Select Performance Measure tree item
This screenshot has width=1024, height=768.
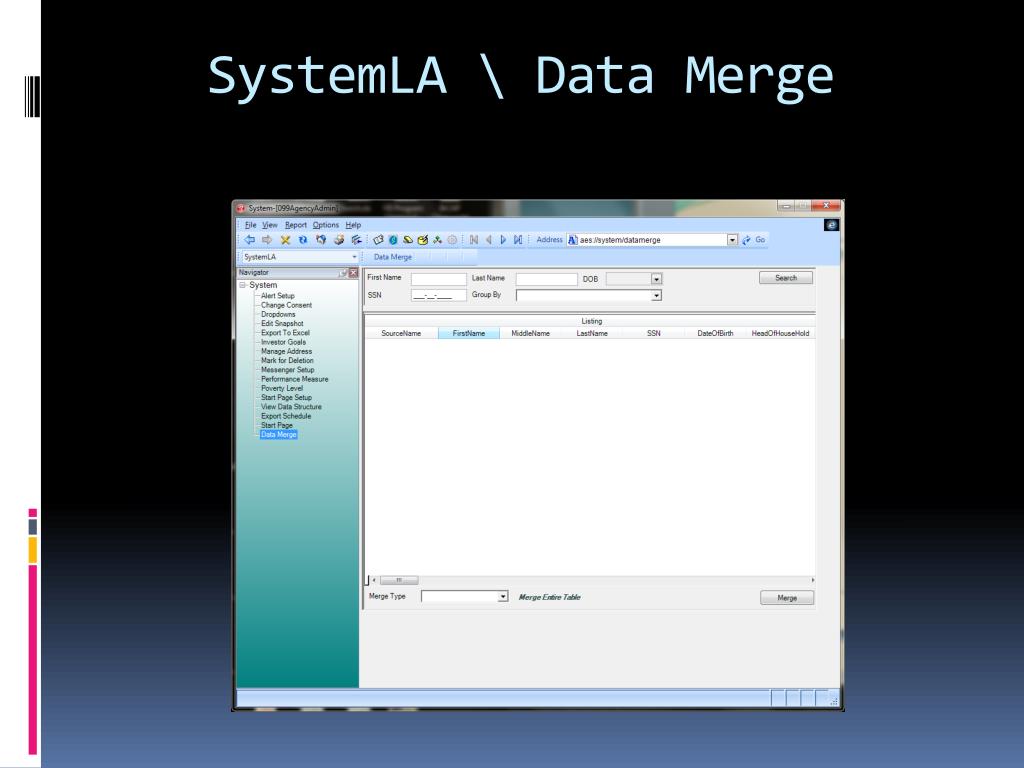pyautogui.click(x=295, y=379)
